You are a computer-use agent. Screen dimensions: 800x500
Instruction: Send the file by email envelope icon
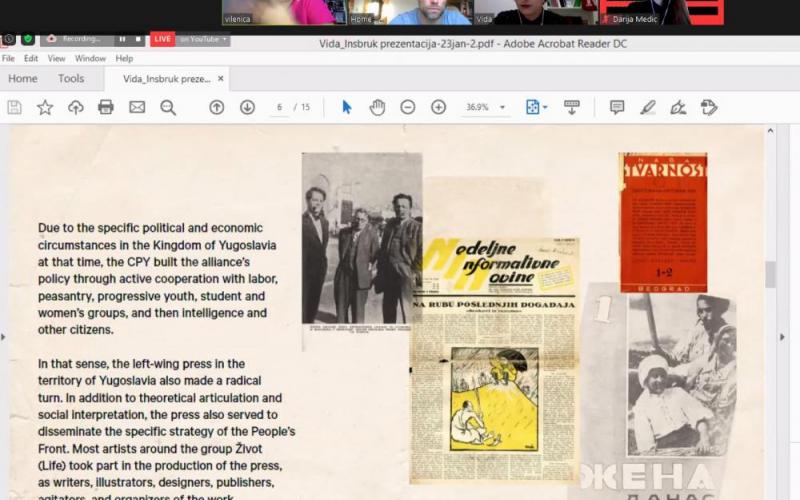(x=137, y=107)
